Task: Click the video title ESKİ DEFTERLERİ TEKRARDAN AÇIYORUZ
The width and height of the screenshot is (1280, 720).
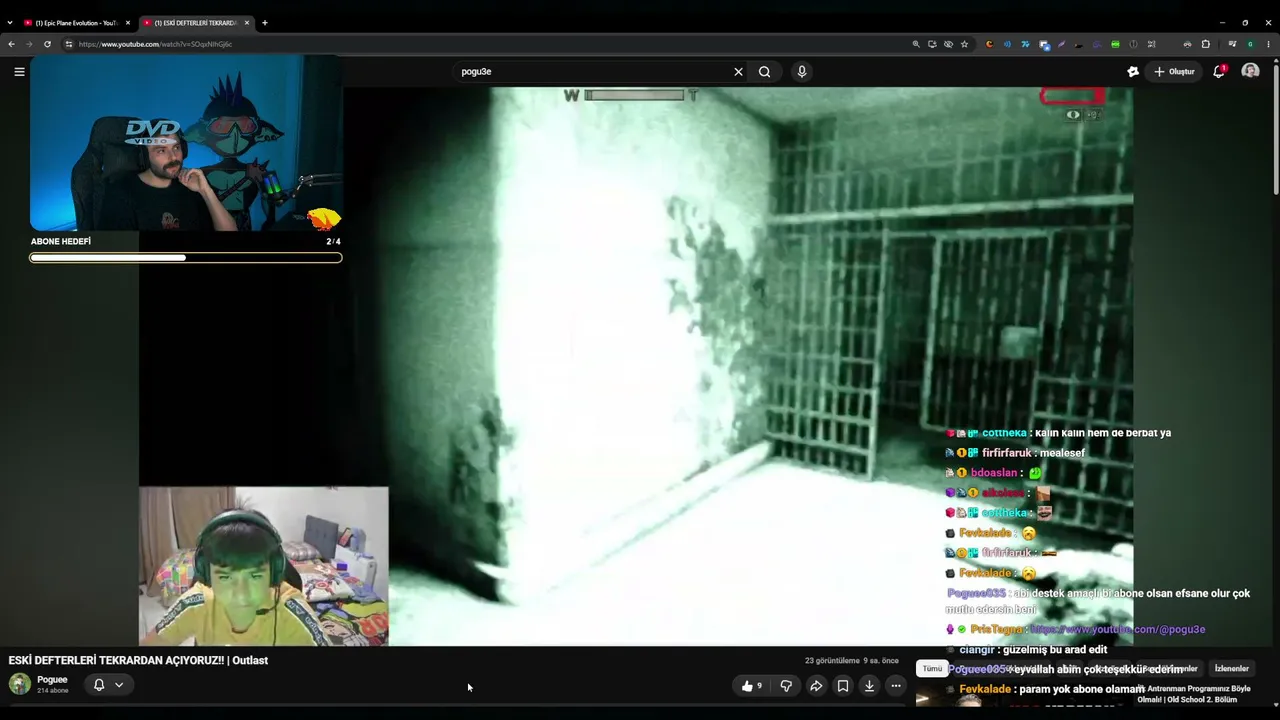Action: click(x=138, y=660)
